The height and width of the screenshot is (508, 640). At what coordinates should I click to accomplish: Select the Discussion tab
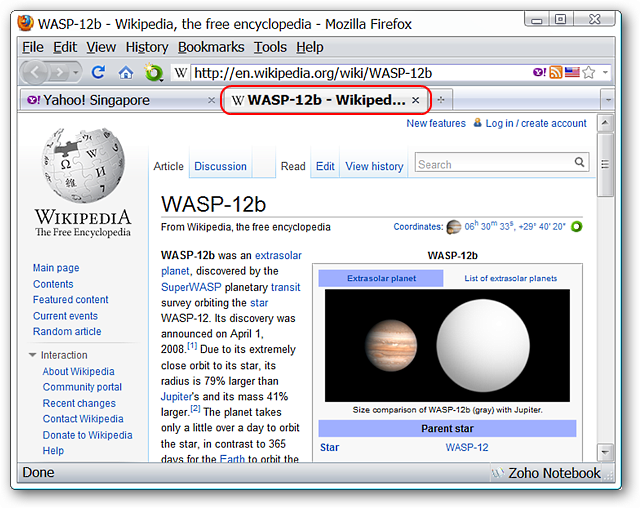tap(220, 166)
